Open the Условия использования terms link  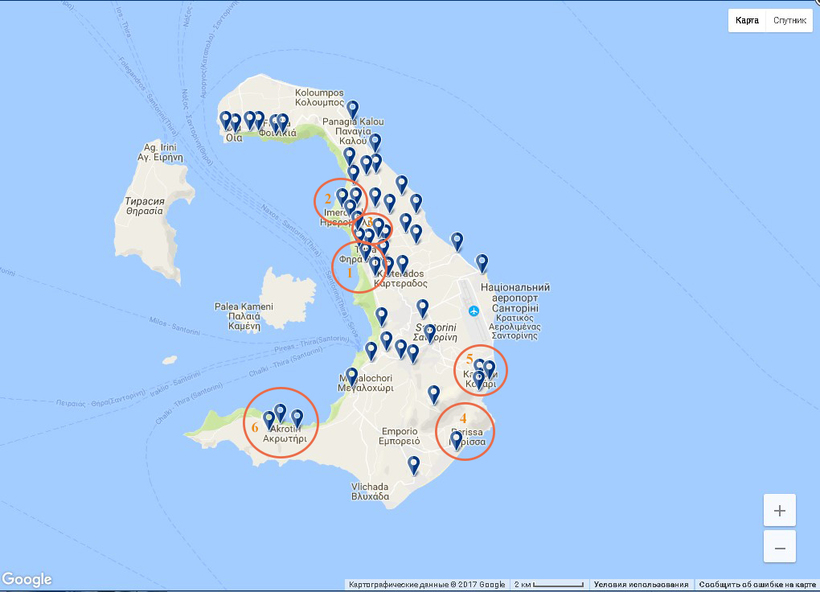click(x=640, y=585)
